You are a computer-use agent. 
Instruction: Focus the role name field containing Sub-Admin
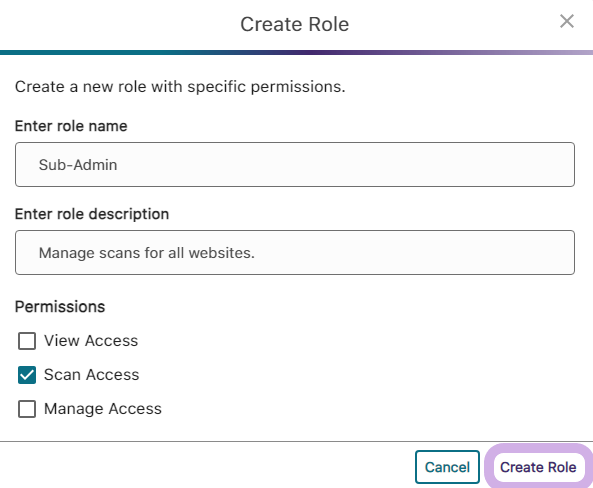(x=295, y=165)
